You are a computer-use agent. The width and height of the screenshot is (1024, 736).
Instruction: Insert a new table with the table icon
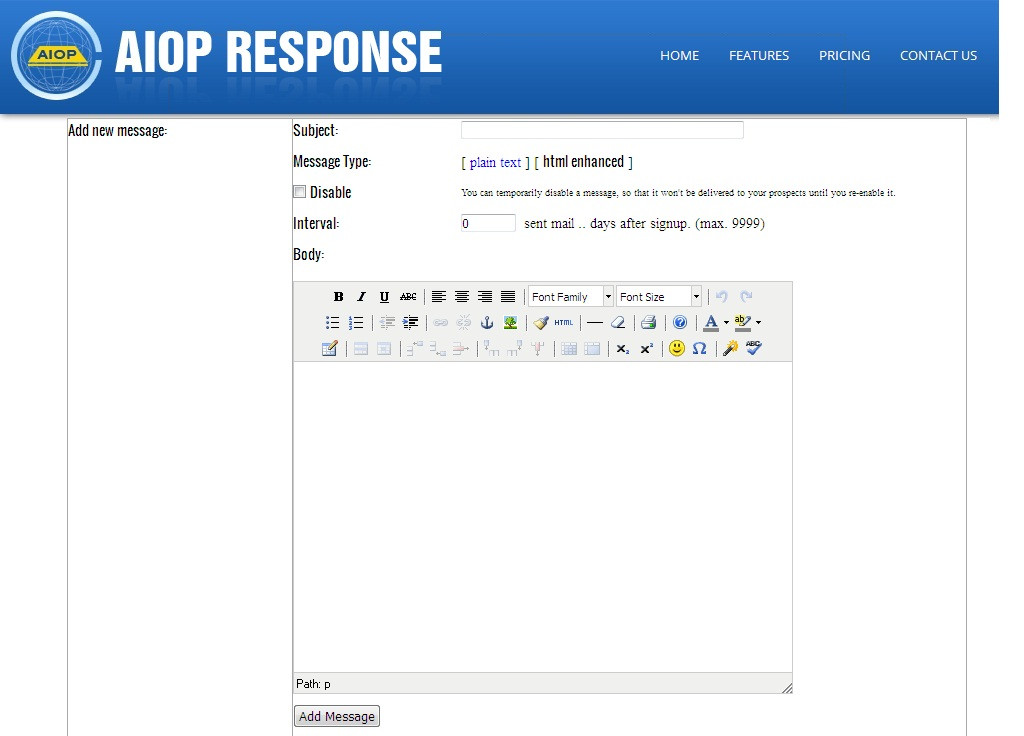click(329, 348)
